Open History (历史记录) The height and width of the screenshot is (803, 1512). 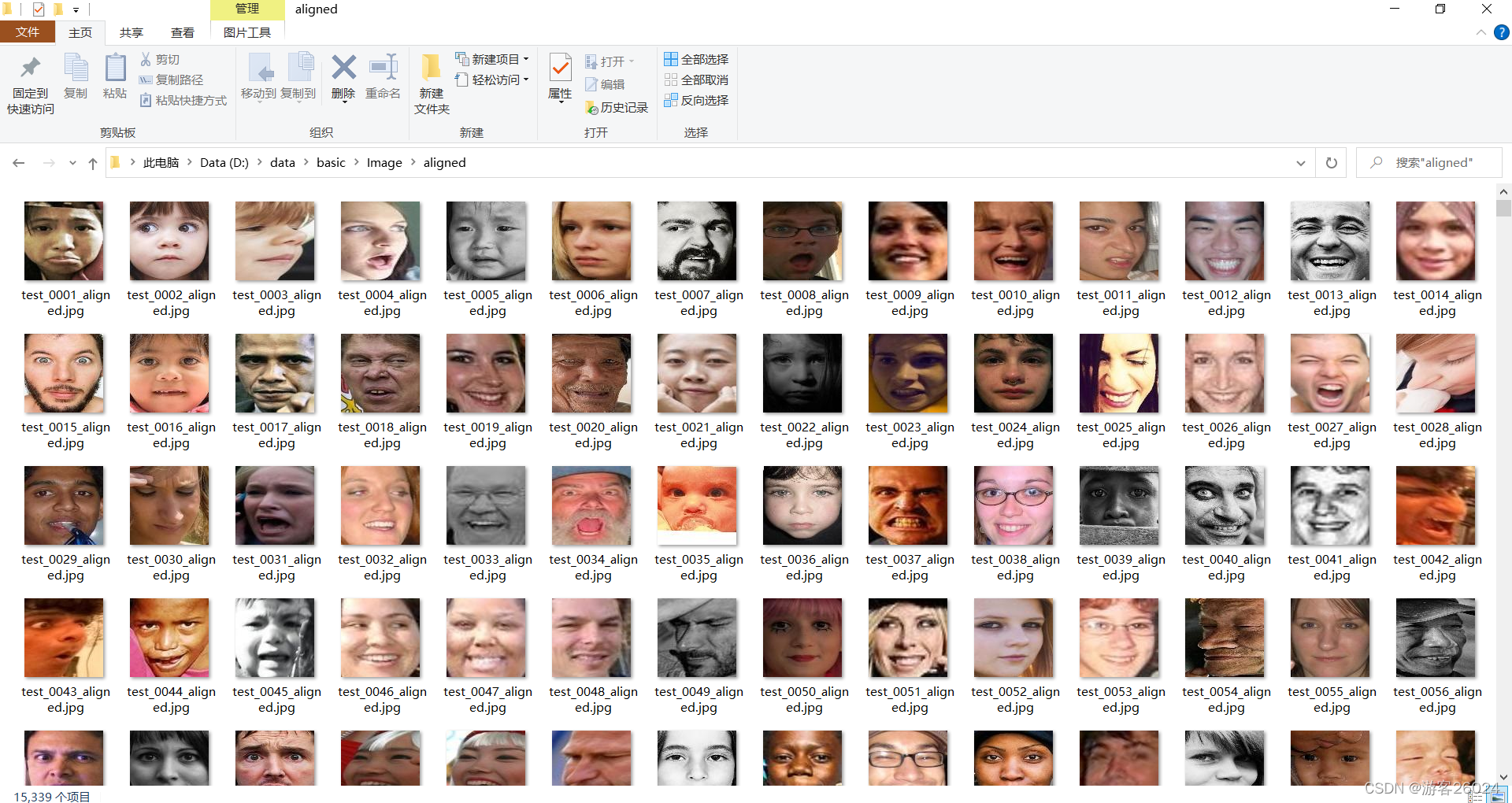point(617,107)
